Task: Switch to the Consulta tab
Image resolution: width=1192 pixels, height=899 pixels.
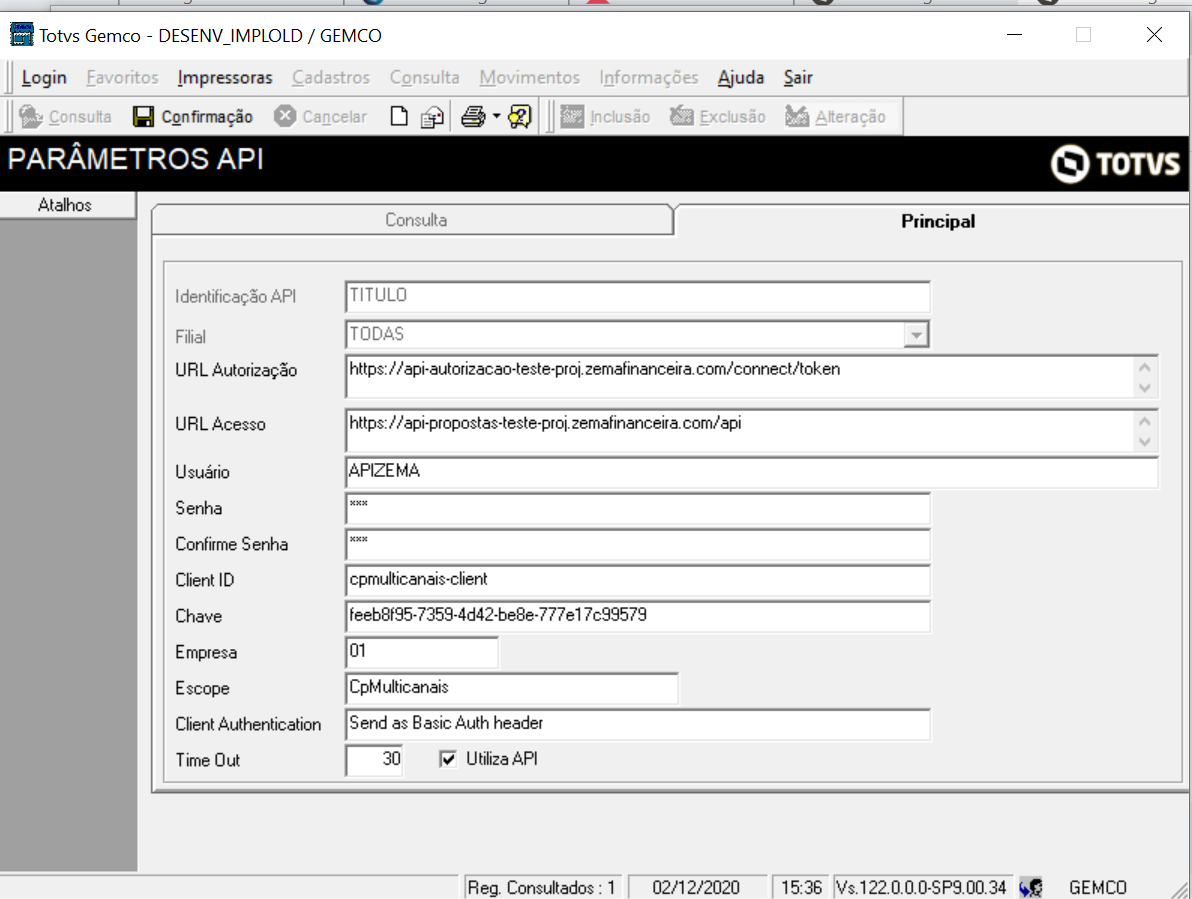Action: 414,220
